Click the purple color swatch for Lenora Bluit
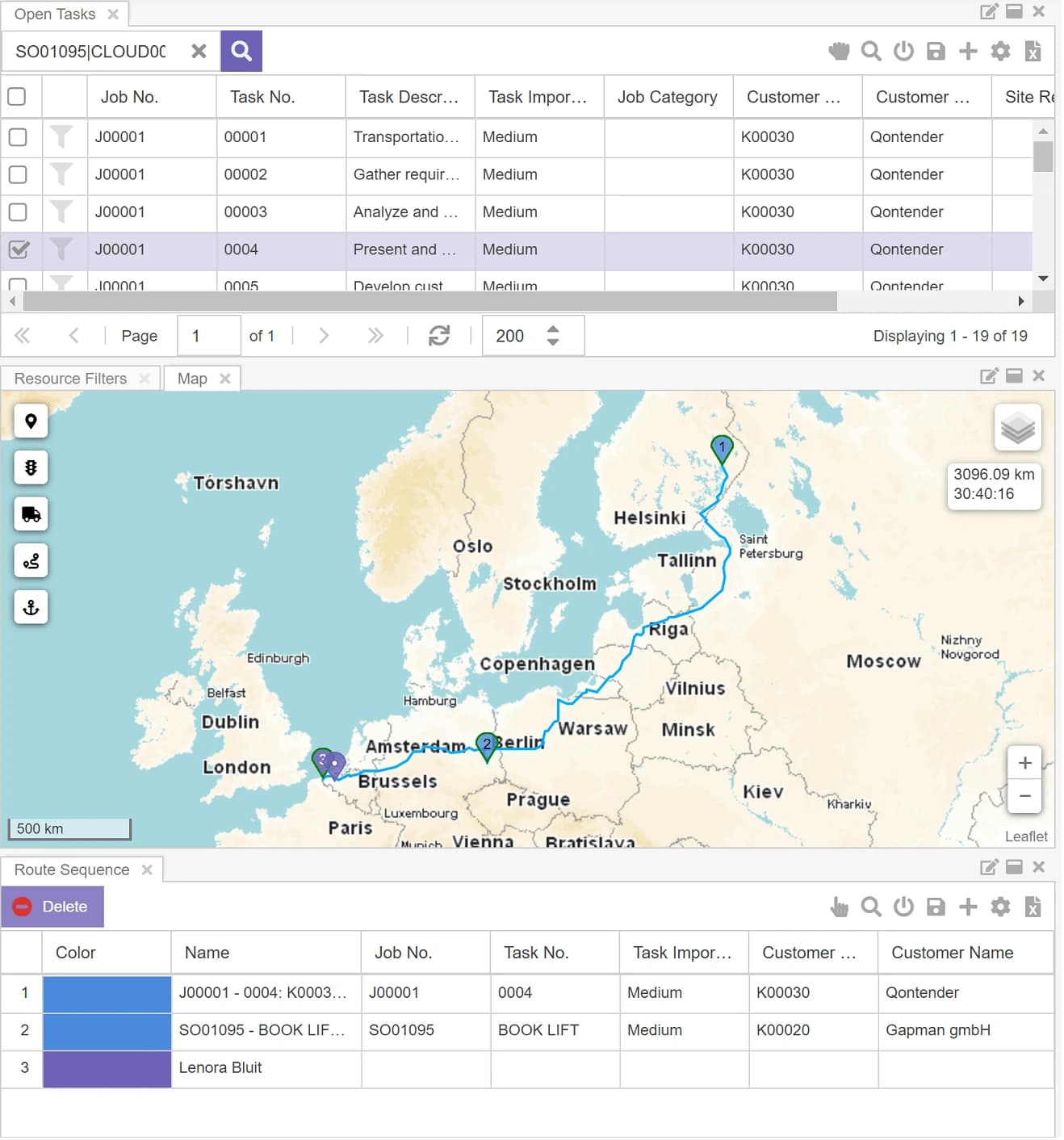 tap(107, 1070)
